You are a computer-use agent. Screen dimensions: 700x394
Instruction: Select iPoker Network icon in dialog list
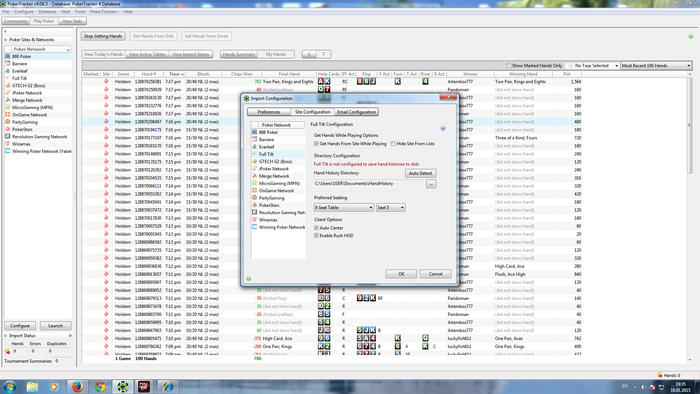click(254, 168)
